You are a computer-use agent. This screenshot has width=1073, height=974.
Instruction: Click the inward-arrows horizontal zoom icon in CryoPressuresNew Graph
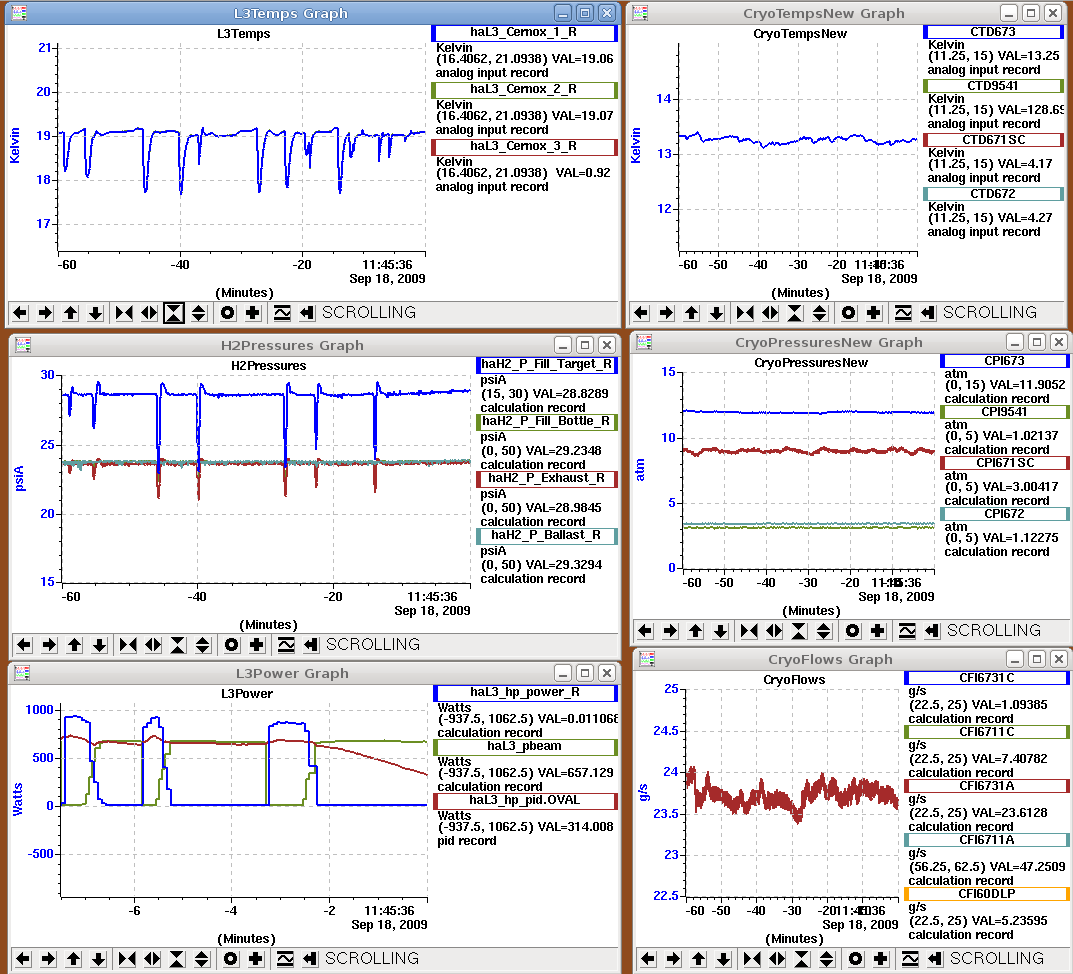[749, 630]
